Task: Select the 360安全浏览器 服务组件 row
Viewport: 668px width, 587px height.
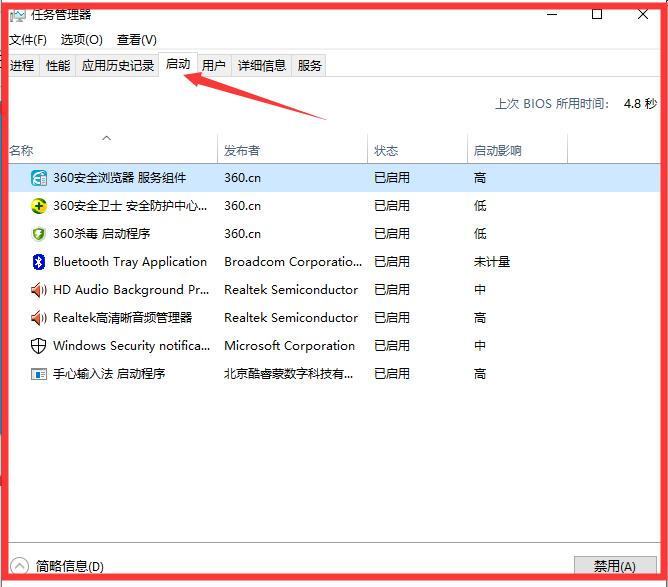Action: click(334, 178)
